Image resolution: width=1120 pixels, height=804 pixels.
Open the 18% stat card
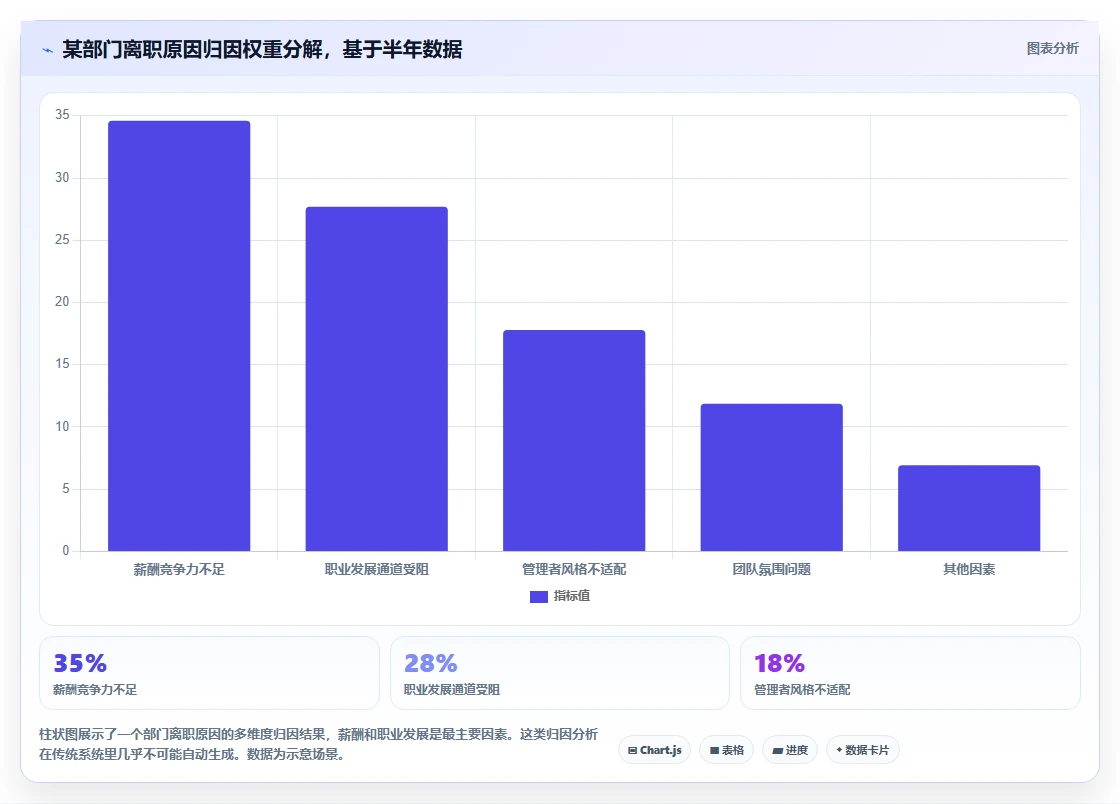(x=911, y=673)
